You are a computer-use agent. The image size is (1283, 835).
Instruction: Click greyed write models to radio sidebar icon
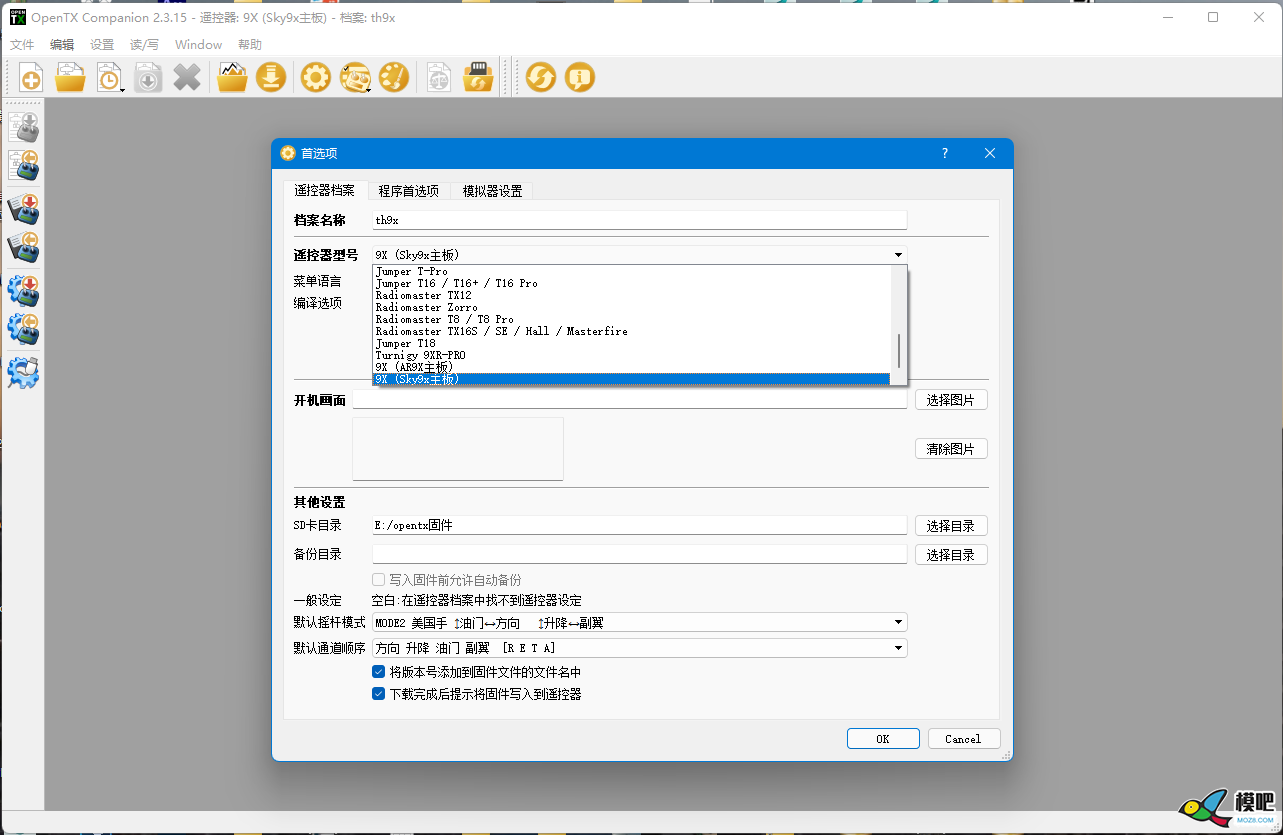click(23, 127)
